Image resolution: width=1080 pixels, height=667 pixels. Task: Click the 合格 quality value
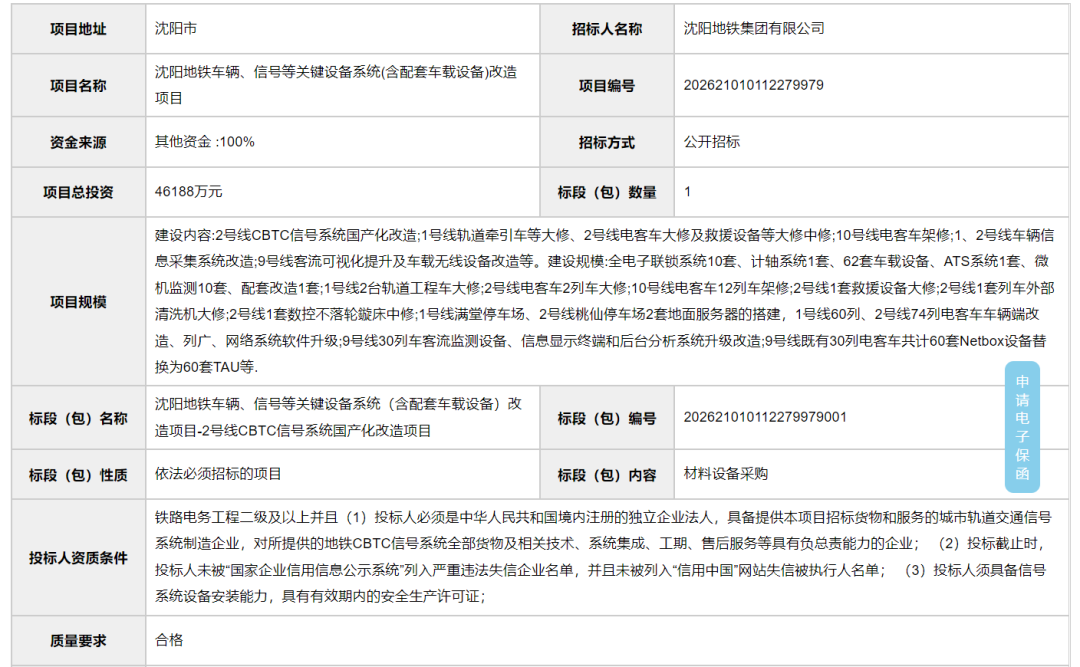[x=169, y=640]
